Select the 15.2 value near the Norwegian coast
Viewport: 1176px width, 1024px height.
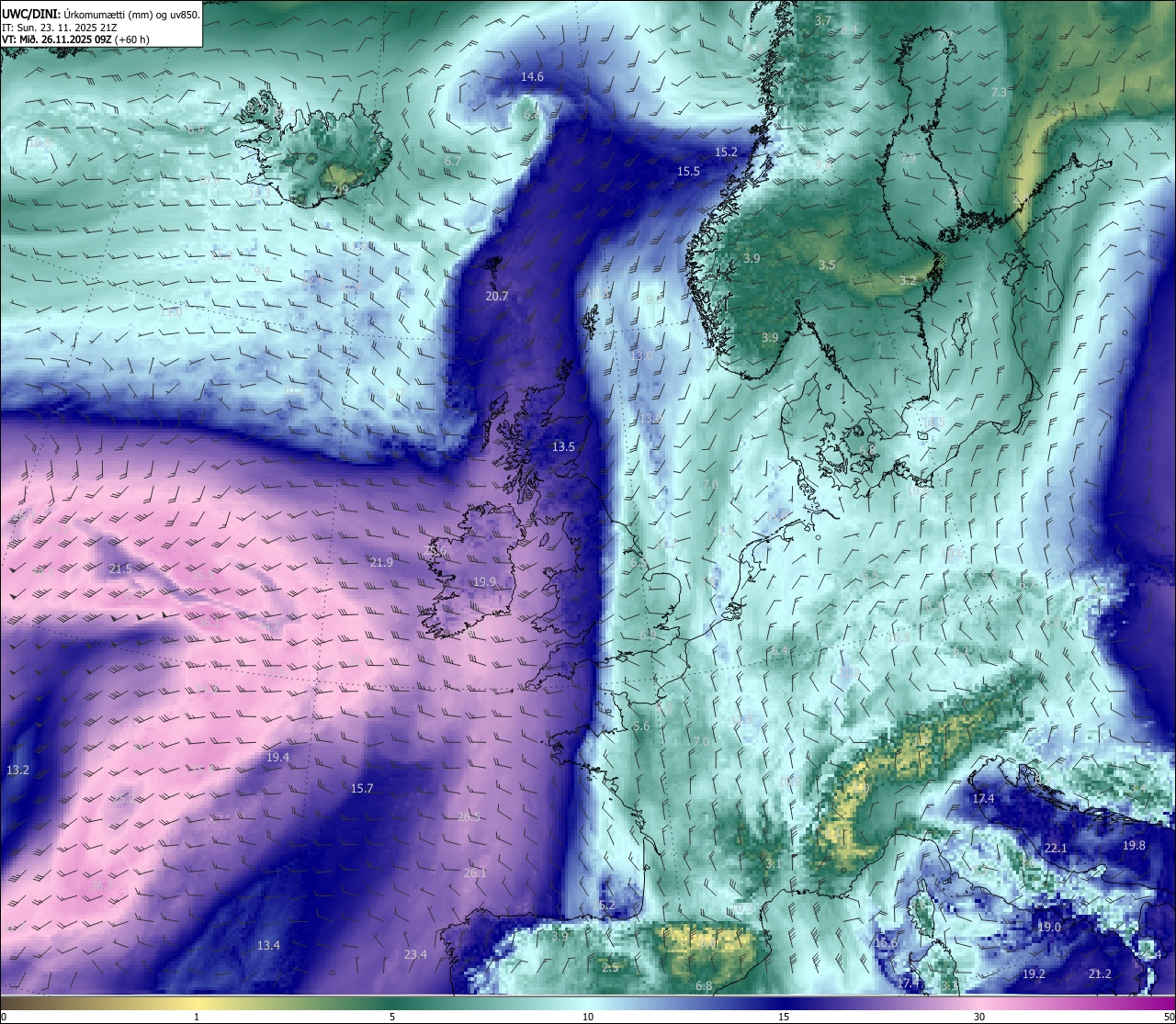726,152
